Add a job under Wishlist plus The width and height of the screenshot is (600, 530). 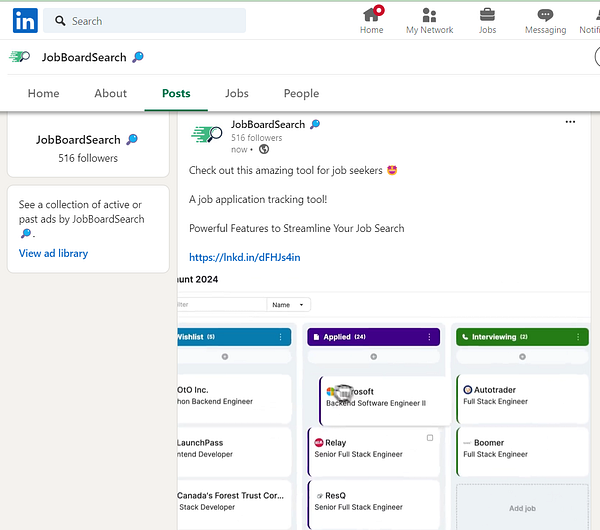pyautogui.click(x=225, y=357)
